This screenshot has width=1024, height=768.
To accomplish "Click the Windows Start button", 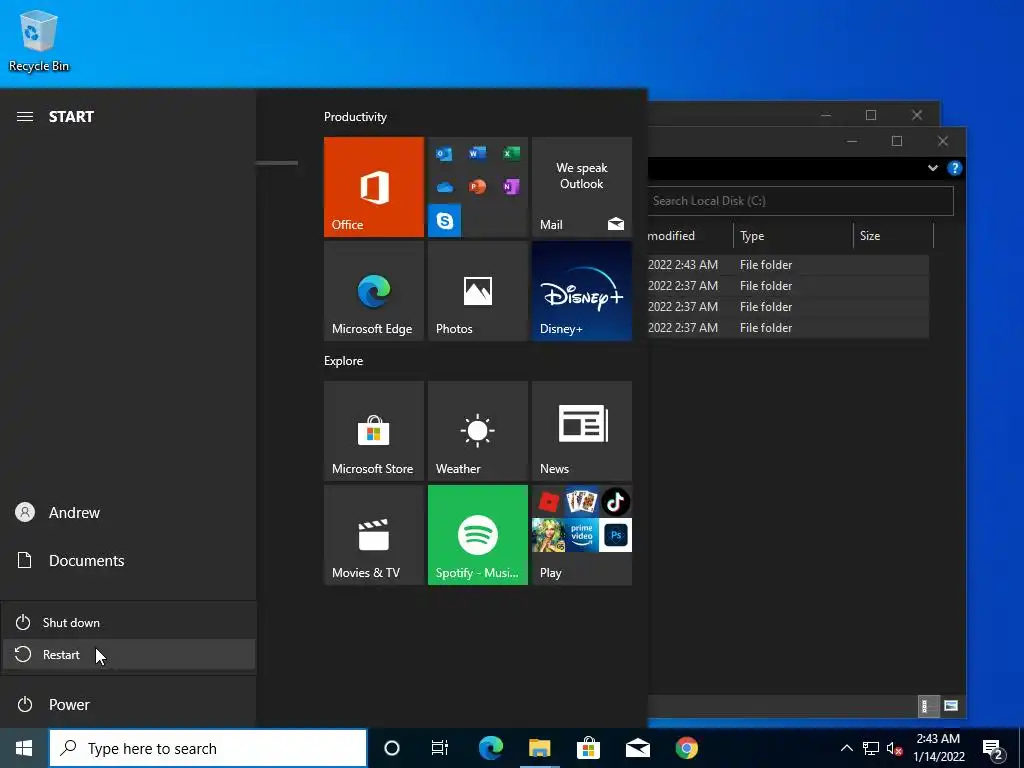I will coord(24,748).
